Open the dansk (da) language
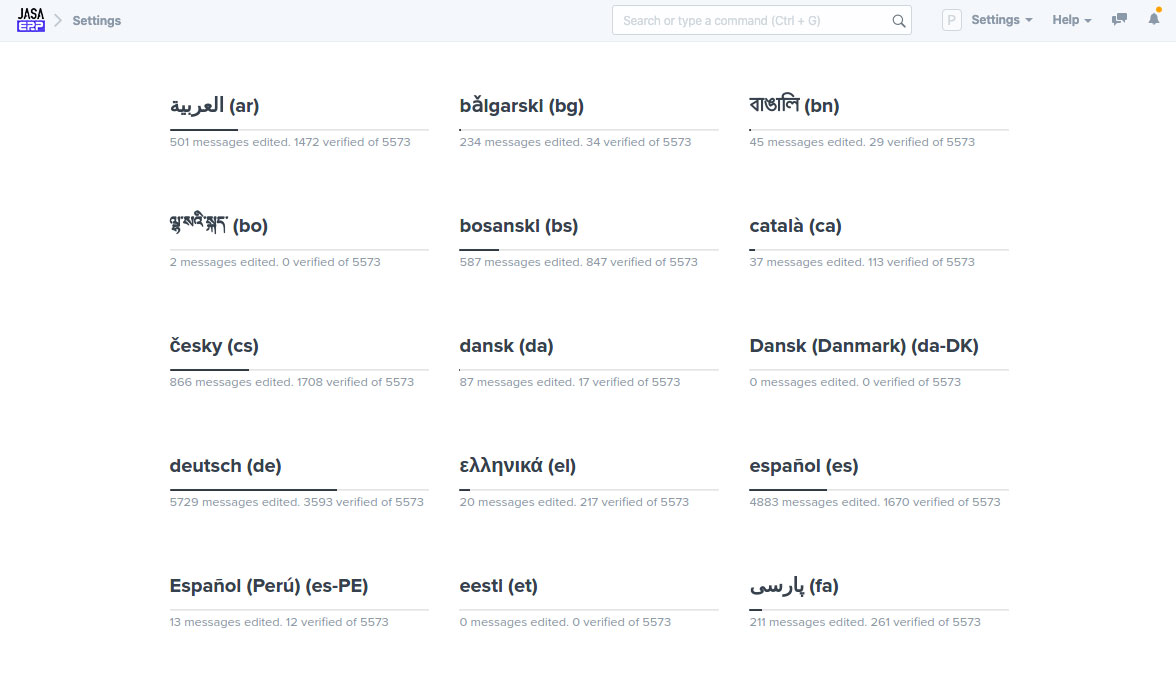 (507, 346)
